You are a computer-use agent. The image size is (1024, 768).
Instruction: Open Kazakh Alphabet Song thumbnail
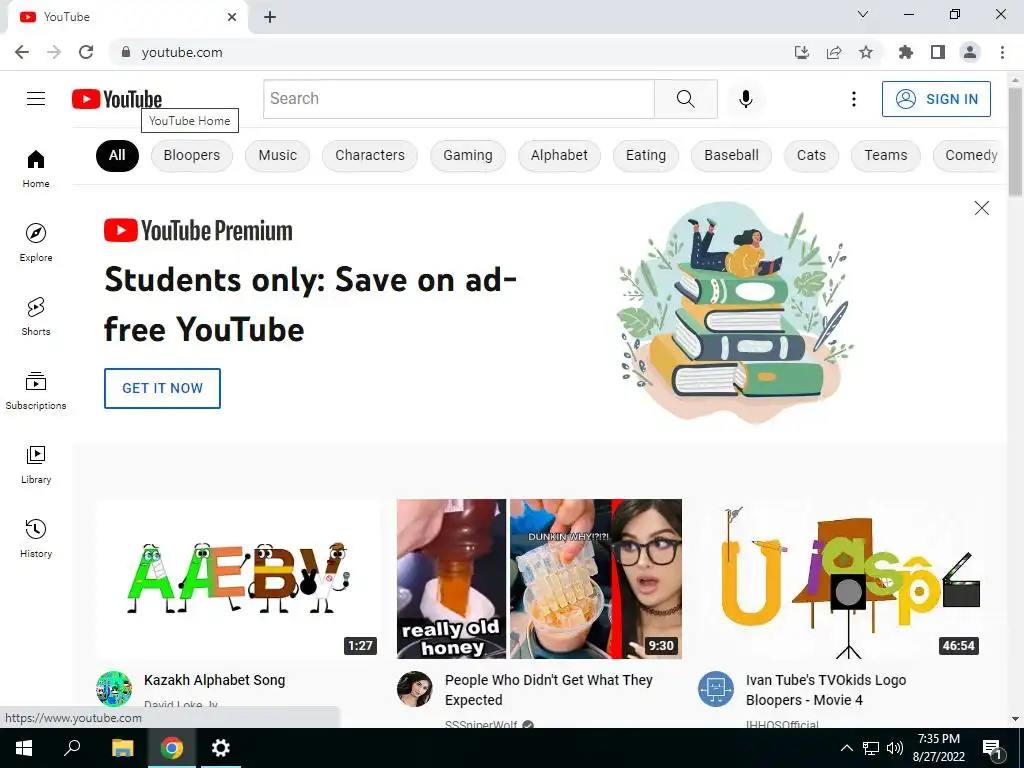pos(238,579)
